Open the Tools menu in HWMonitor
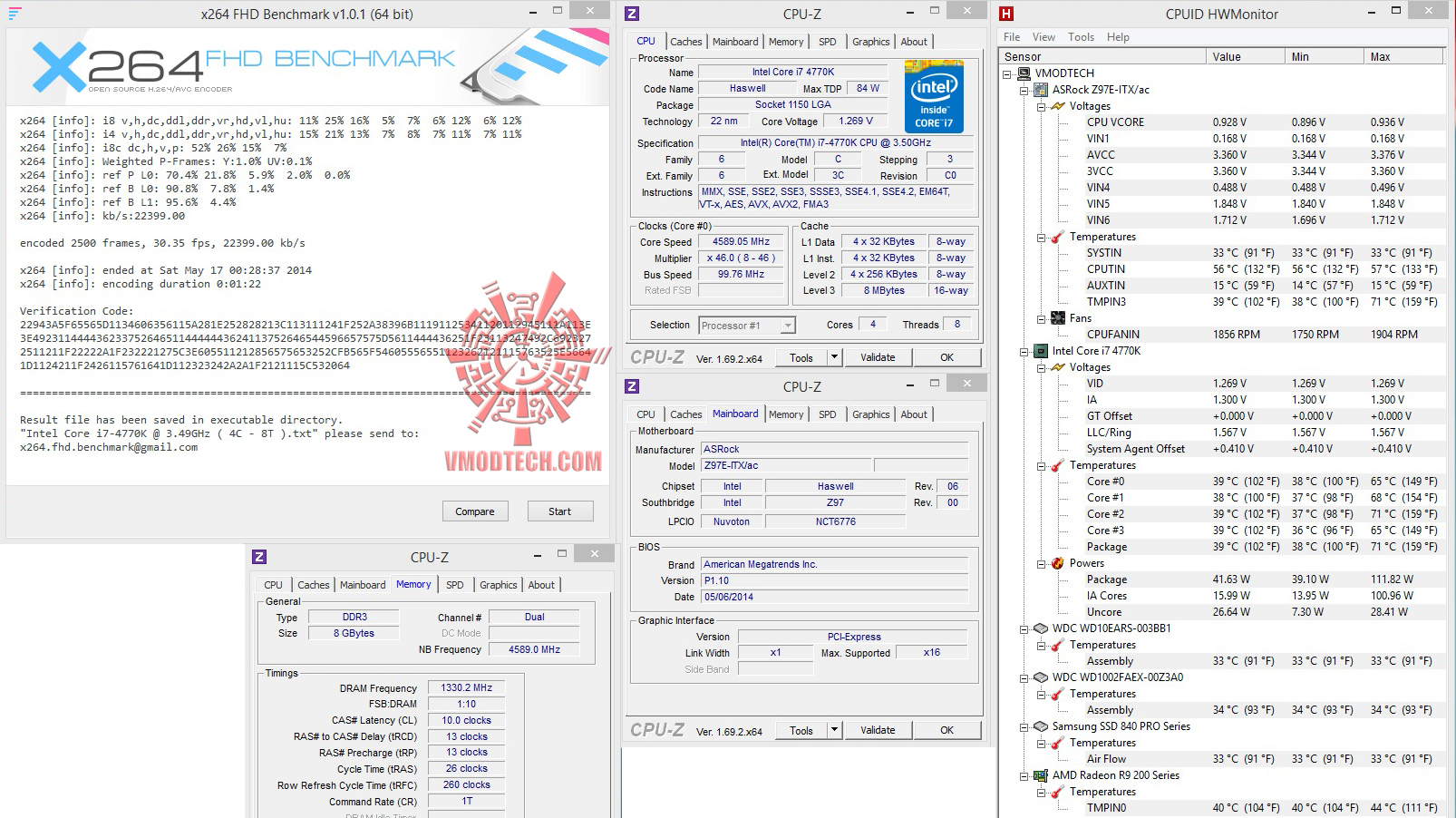The image size is (1456, 818). pos(1081,37)
